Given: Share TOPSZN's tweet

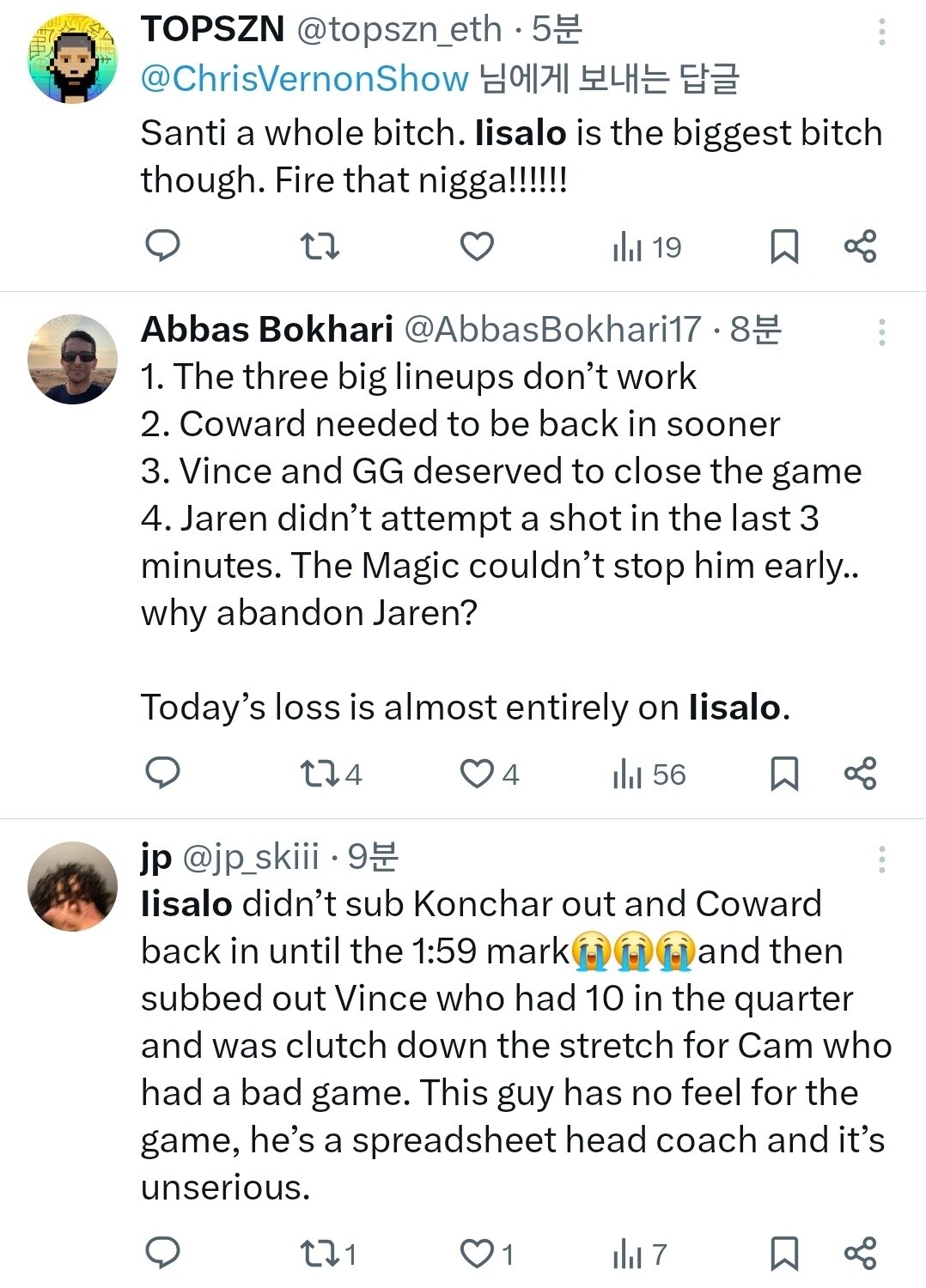Looking at the screenshot, I should point(860,247).
